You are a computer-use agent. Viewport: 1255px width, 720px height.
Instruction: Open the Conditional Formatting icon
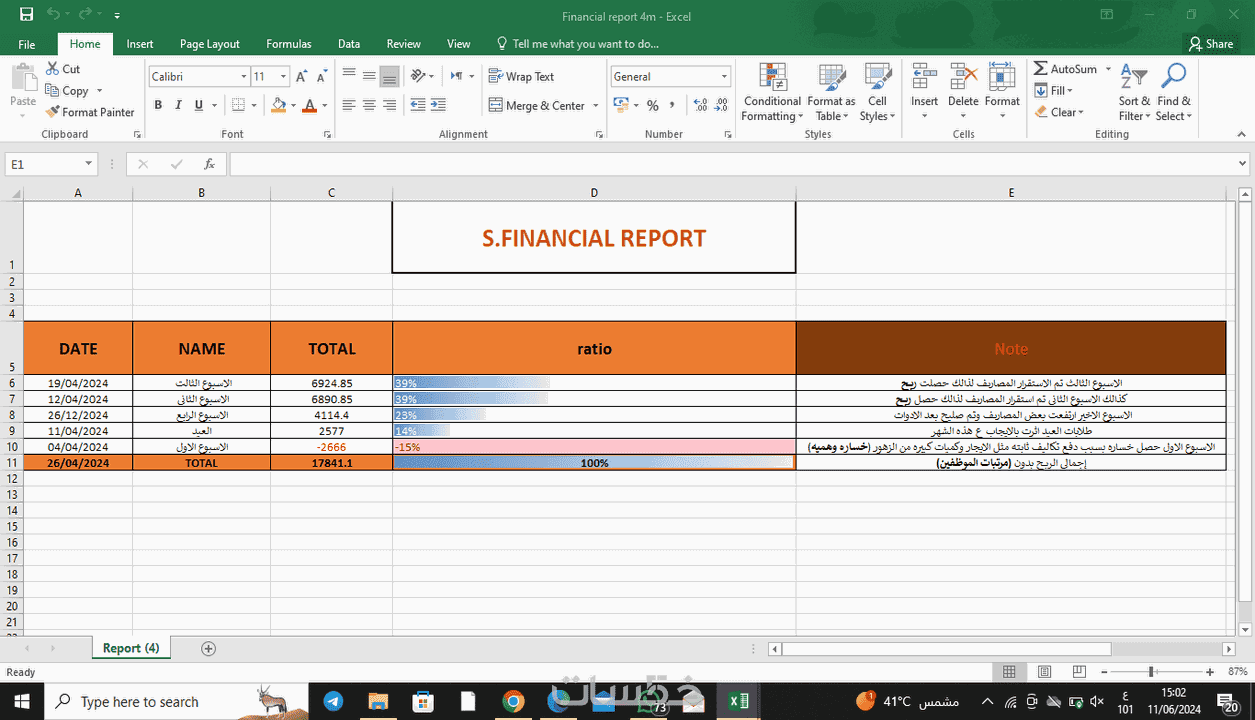(x=772, y=77)
